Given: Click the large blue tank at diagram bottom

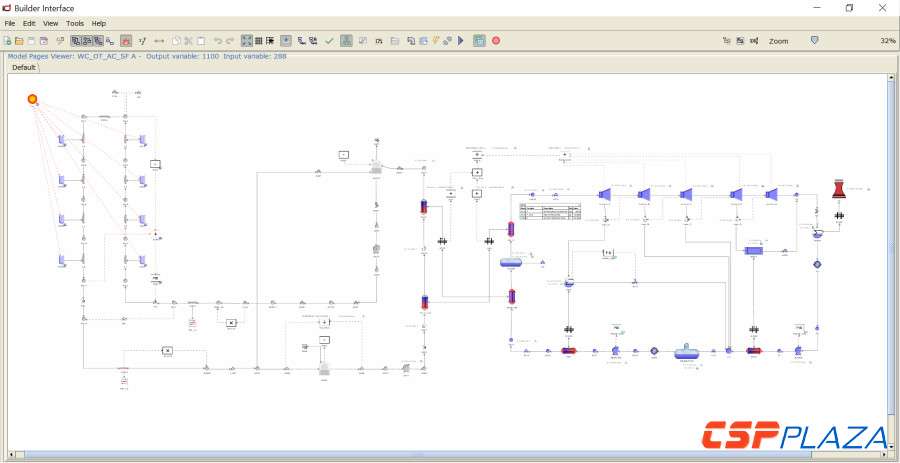Looking at the screenshot, I should (687, 351).
